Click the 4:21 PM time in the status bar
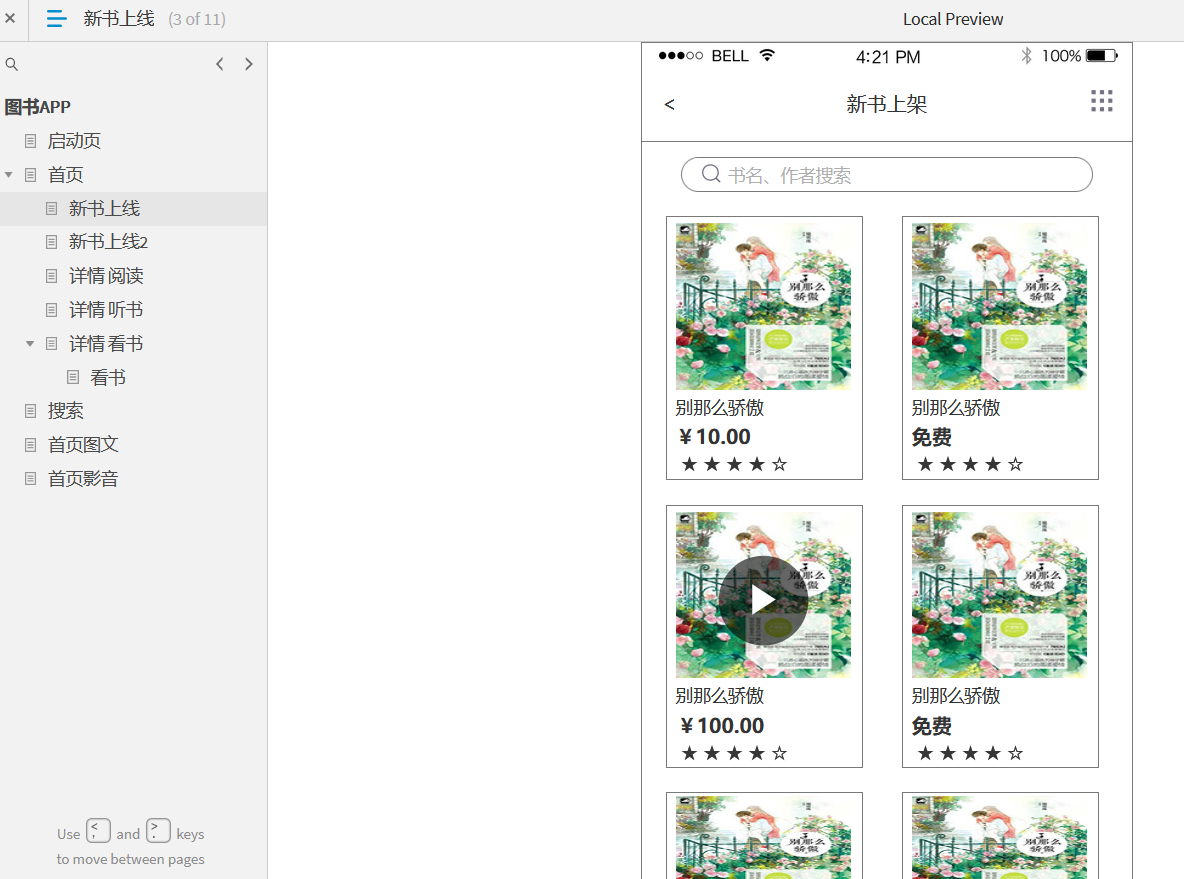This screenshot has height=879, width=1184. 888,57
